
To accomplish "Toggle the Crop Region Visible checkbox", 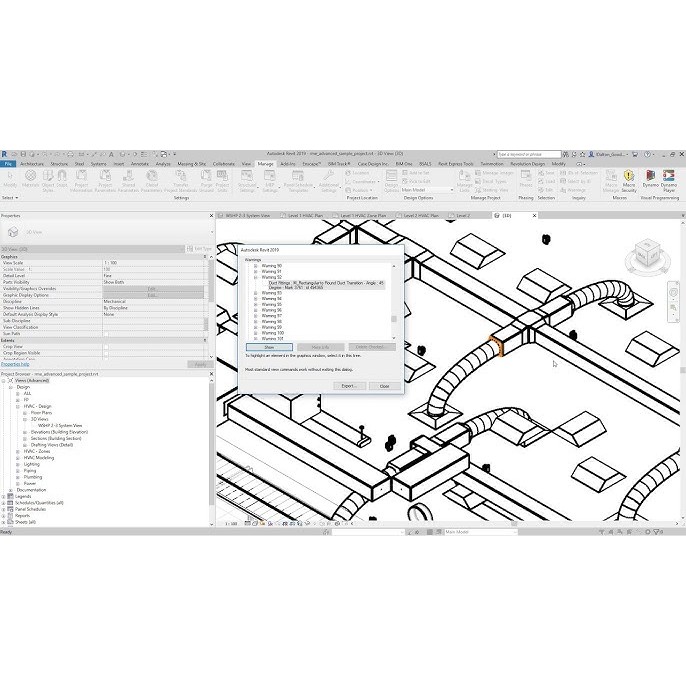I will [x=106, y=353].
